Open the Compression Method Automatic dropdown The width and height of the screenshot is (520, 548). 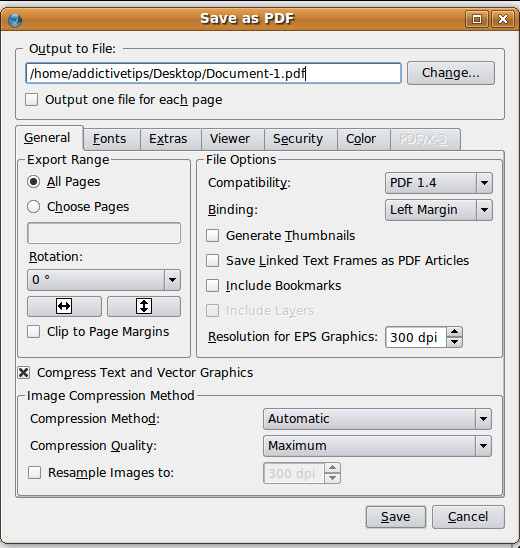tap(377, 419)
